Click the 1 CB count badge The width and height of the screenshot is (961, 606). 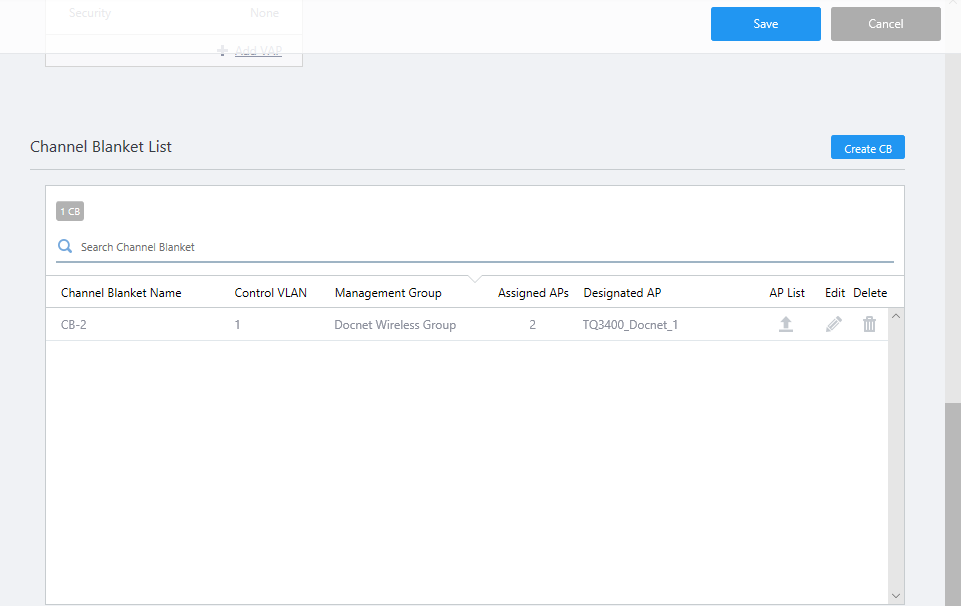point(70,211)
